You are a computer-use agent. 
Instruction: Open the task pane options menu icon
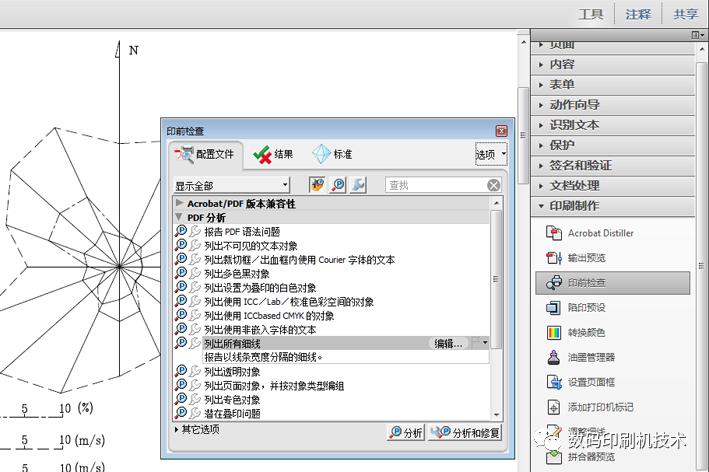tap(698, 34)
